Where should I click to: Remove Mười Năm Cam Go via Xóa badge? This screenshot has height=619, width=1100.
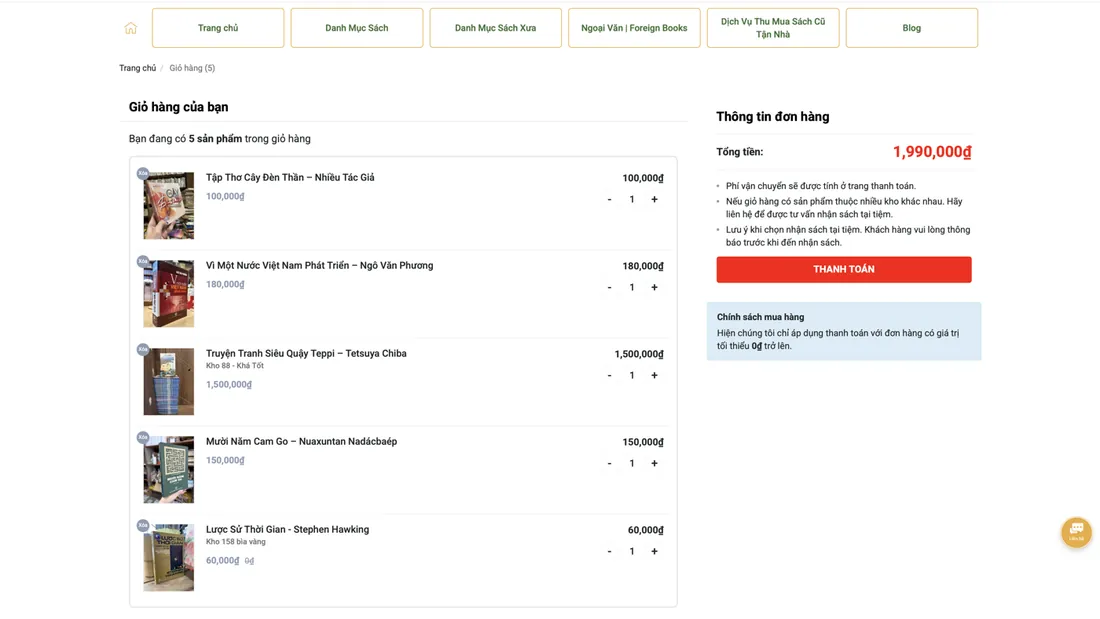pos(143,437)
